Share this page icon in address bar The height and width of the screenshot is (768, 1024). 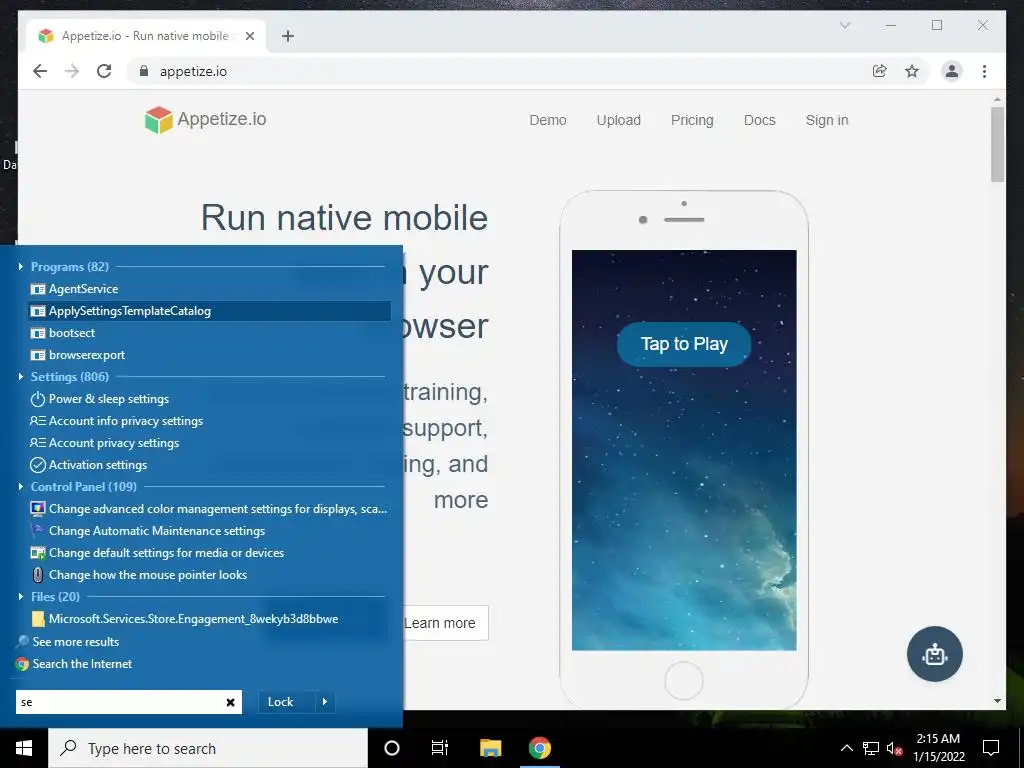[880, 71]
